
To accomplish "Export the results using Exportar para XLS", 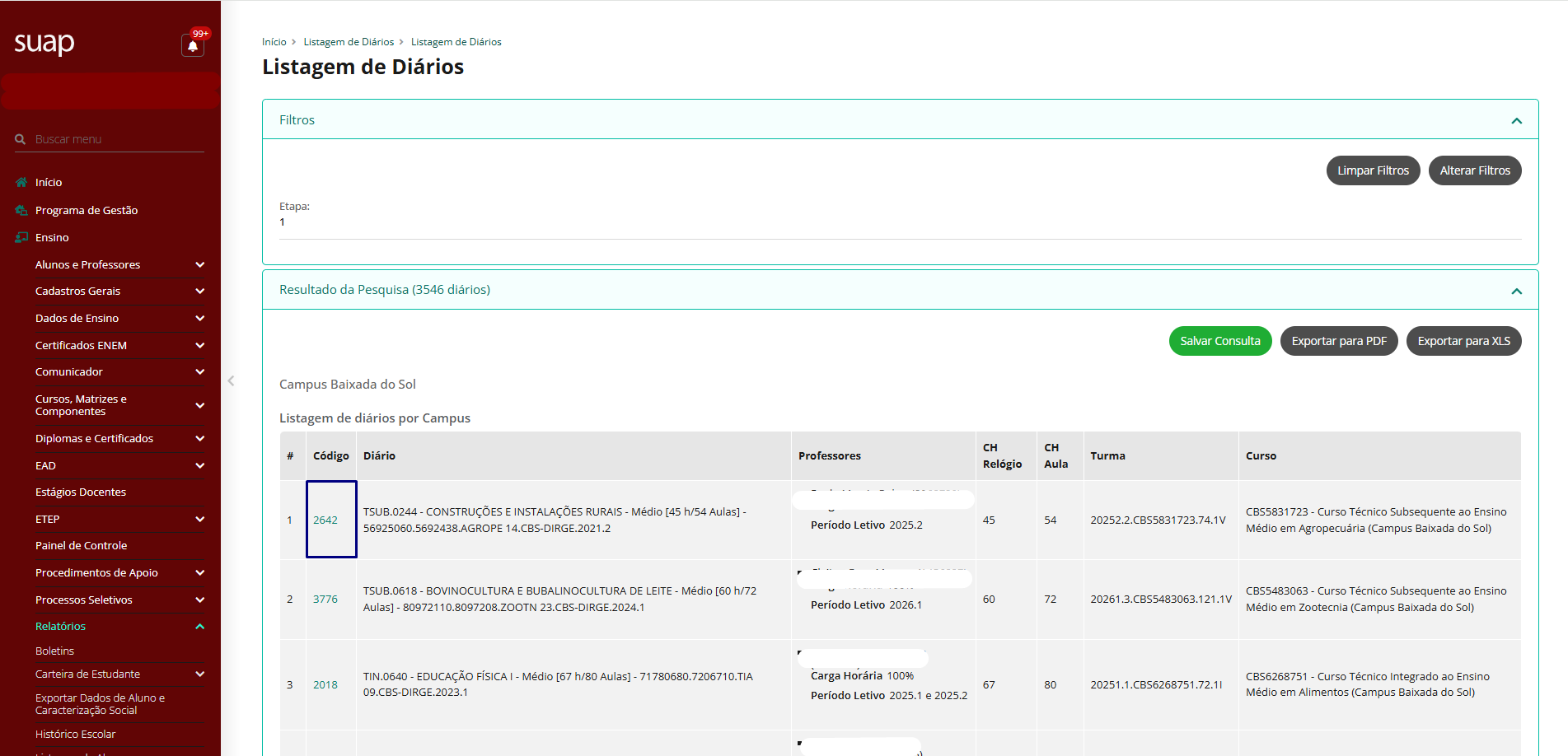I will coord(1463,341).
